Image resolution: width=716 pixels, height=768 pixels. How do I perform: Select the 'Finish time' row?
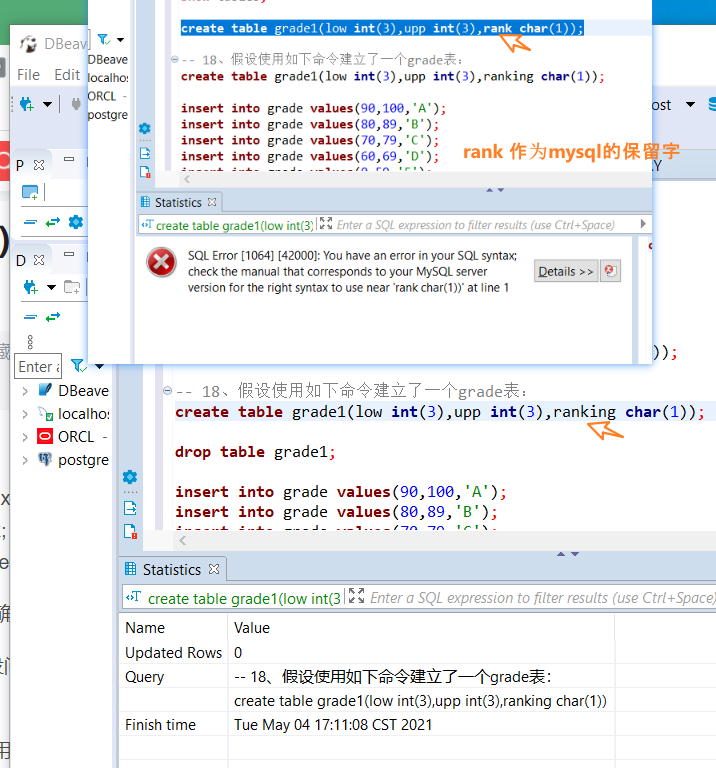click(367, 725)
